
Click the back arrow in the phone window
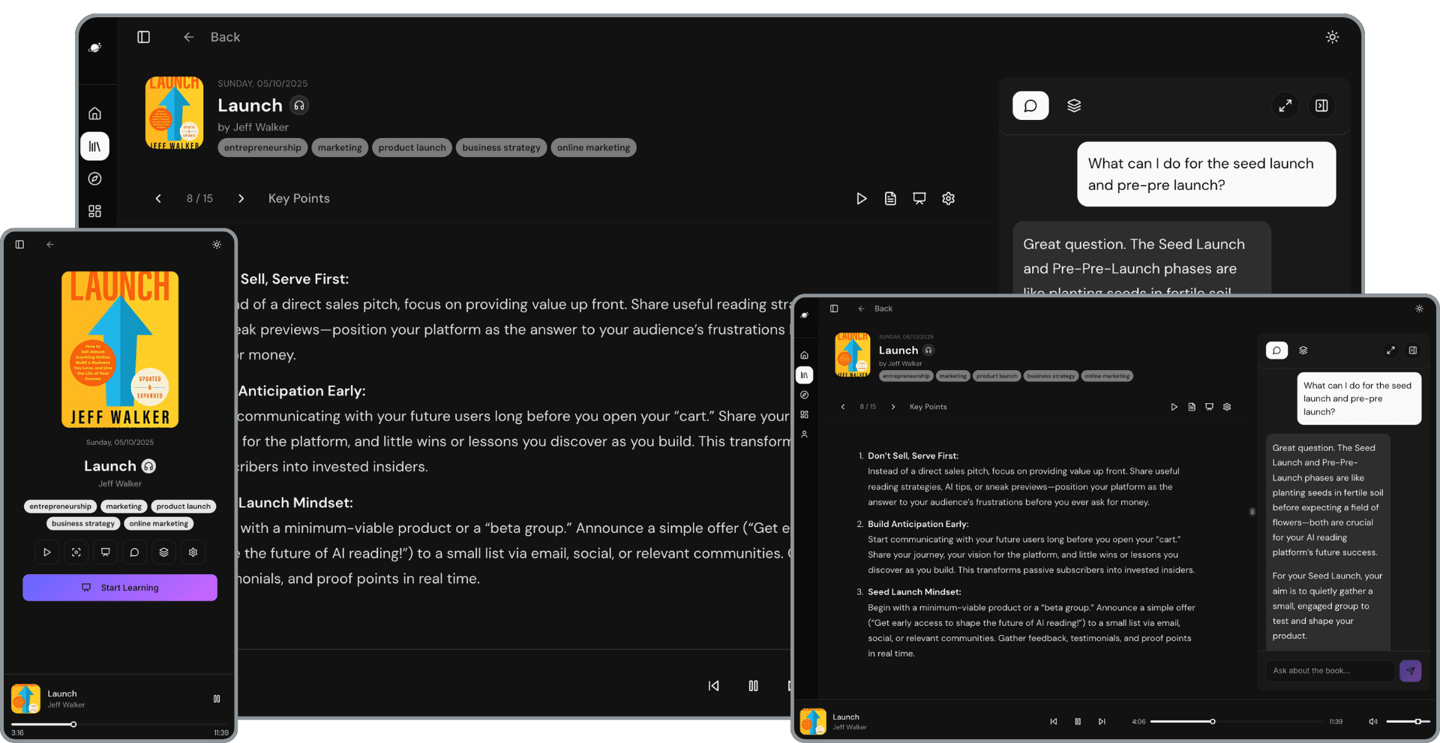click(x=50, y=244)
